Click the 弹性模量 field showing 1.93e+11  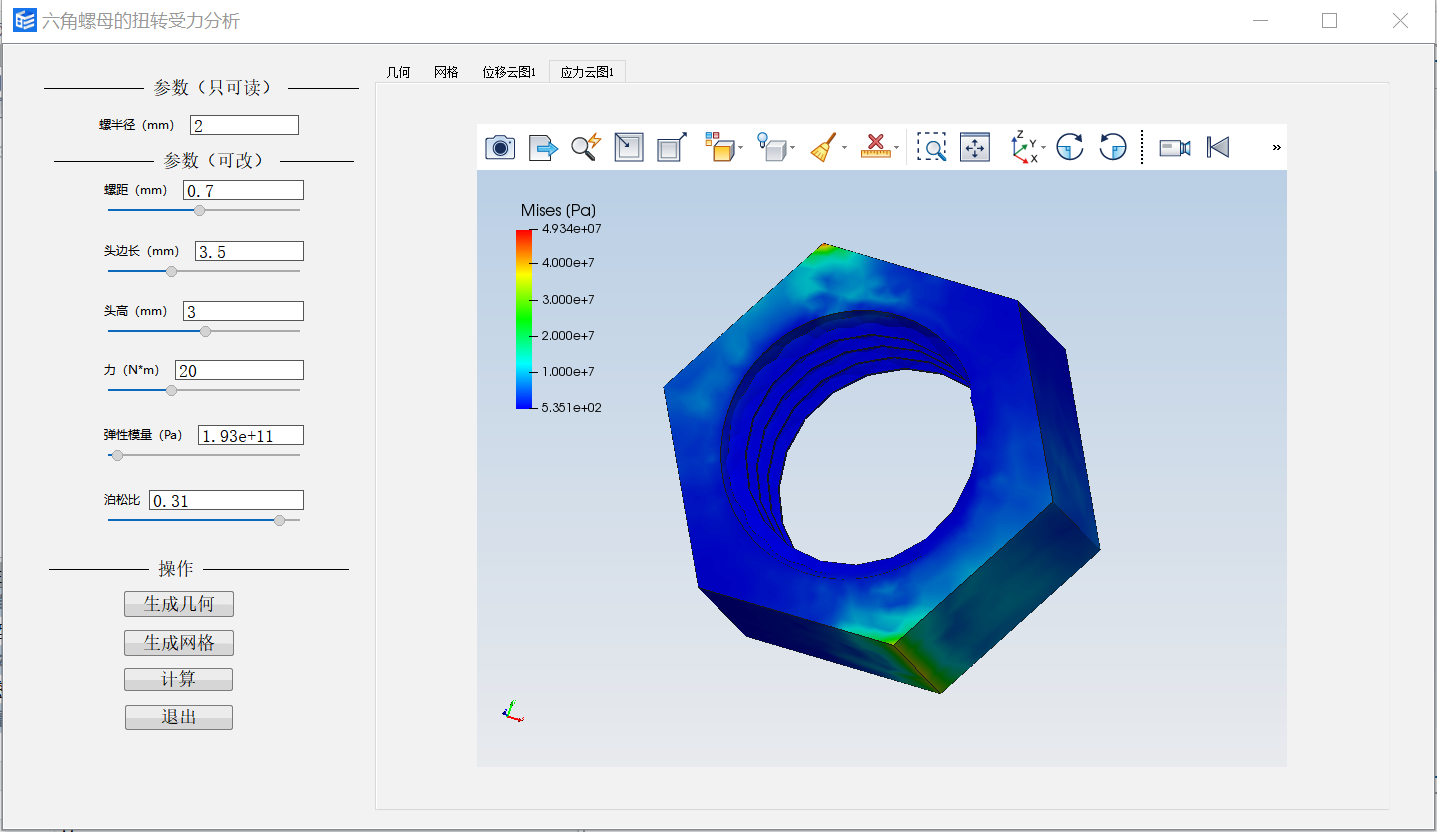pyautogui.click(x=251, y=435)
